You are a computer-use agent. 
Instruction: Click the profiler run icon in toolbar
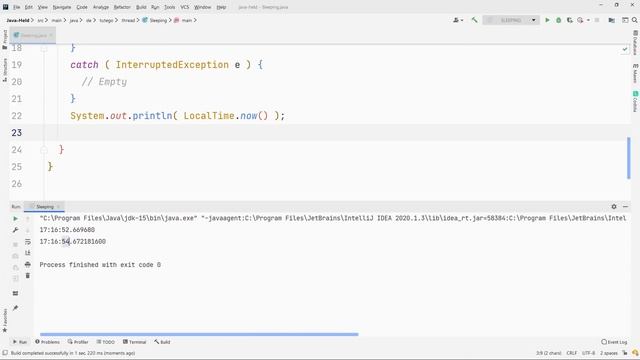(580, 20)
